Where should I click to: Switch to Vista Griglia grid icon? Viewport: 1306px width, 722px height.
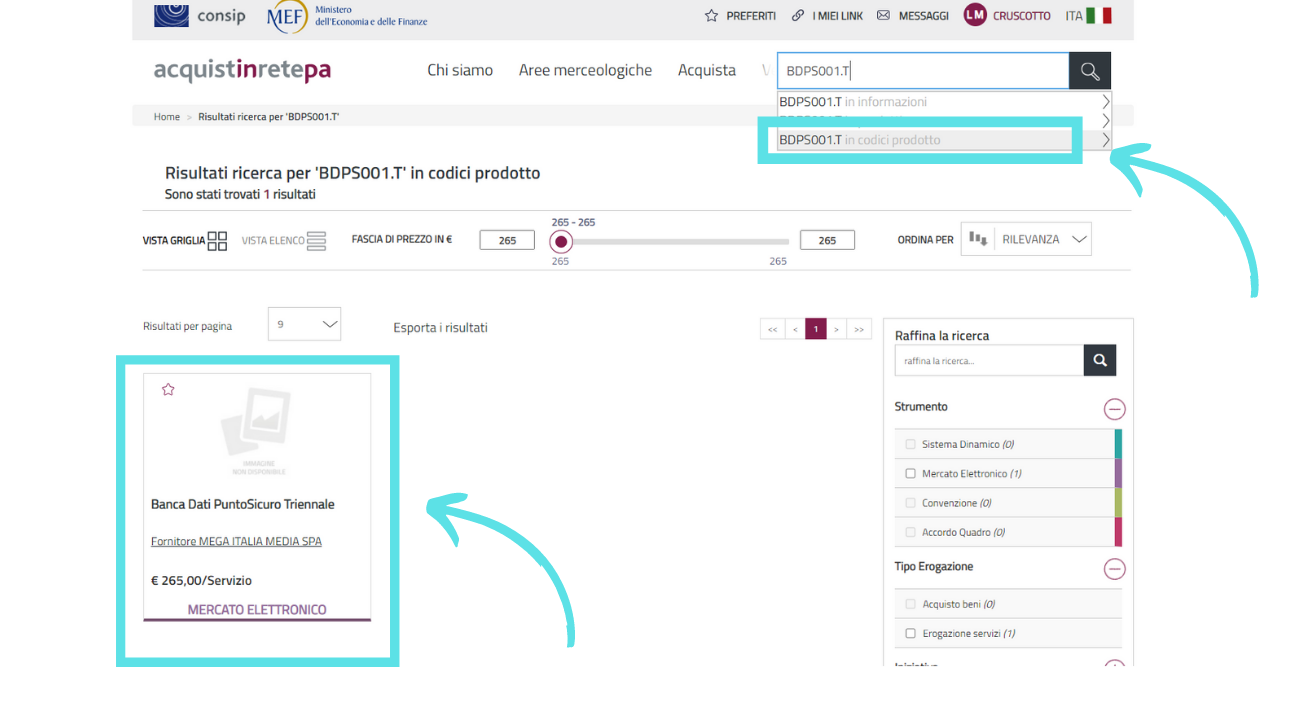click(x=217, y=240)
